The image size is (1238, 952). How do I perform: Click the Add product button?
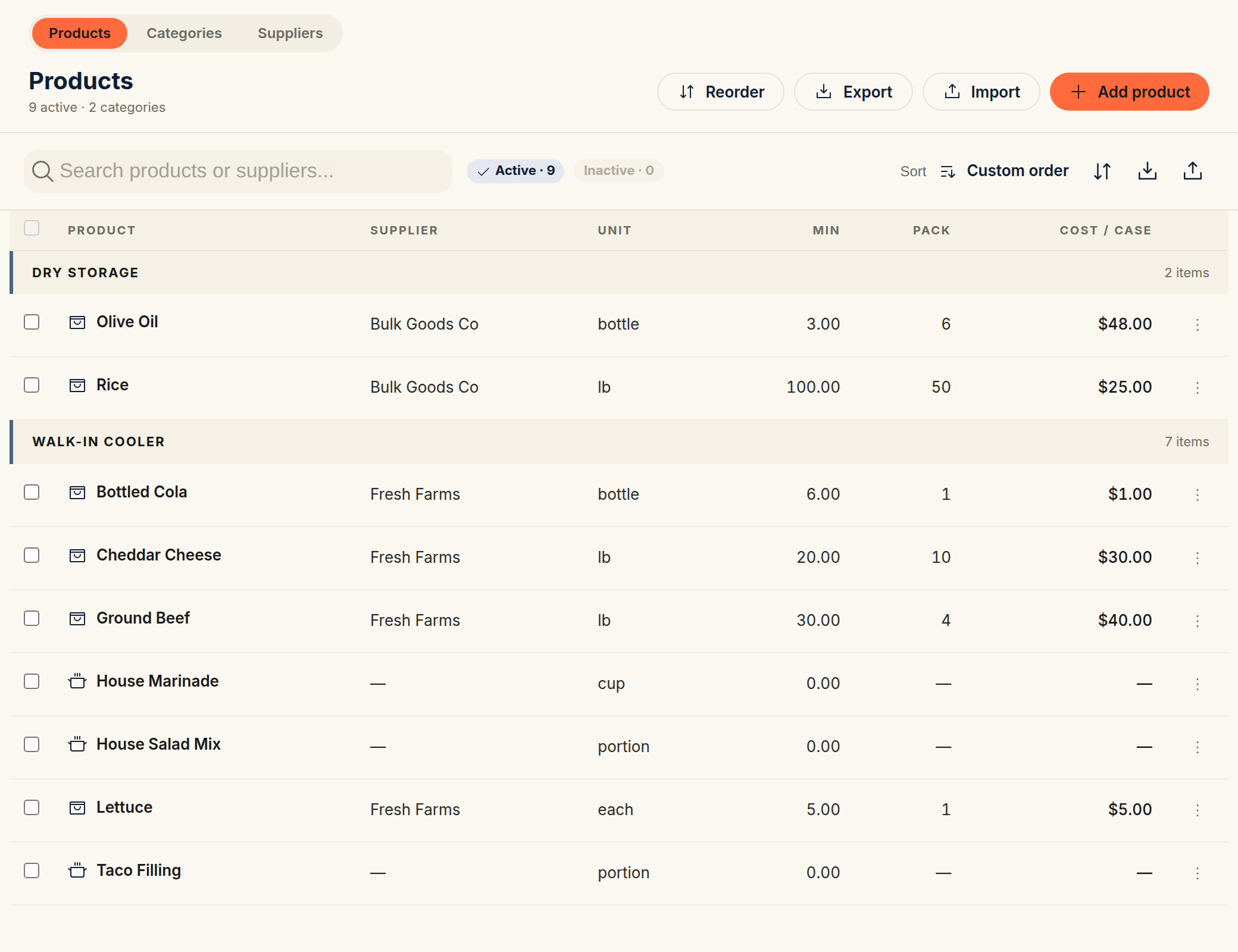click(1130, 92)
